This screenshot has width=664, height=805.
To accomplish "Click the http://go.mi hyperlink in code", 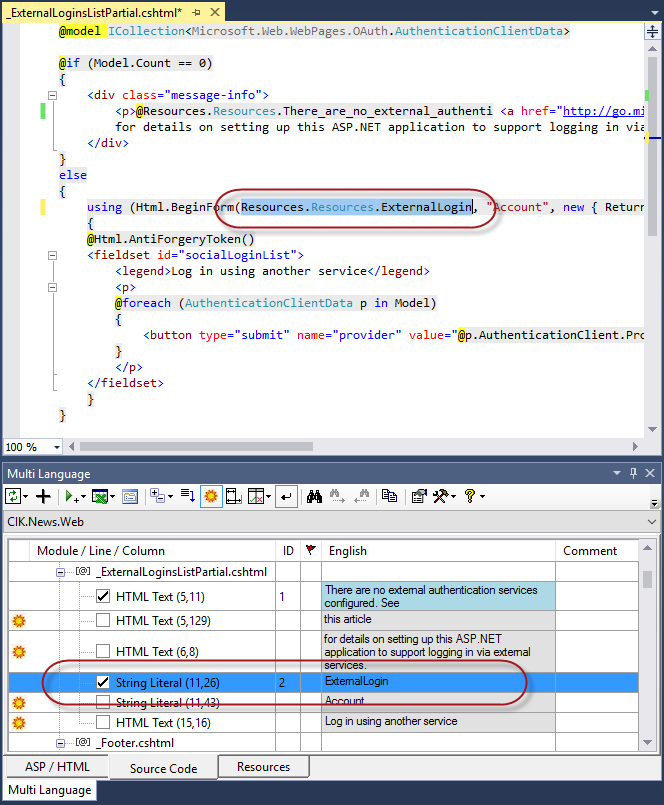I will [605, 111].
